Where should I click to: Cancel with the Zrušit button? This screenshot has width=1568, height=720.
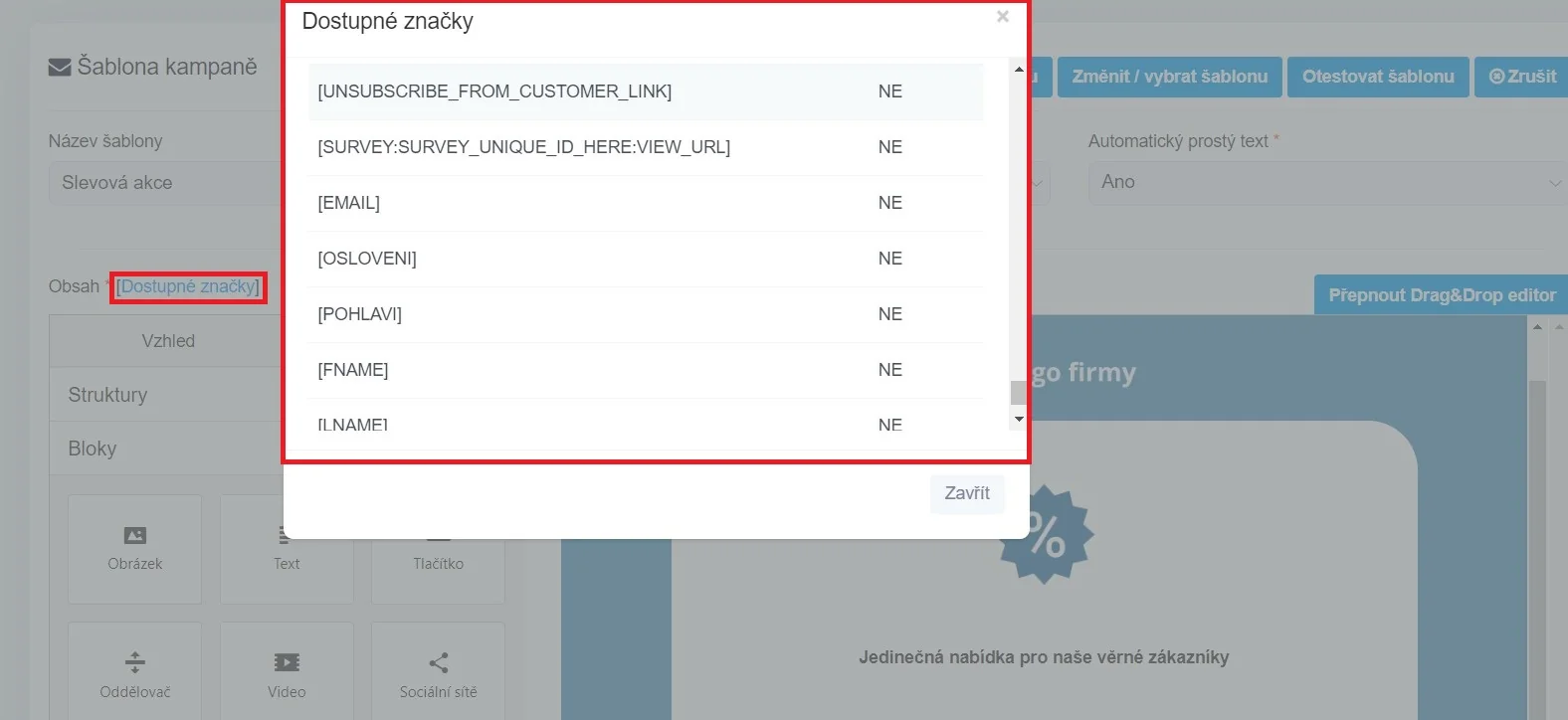click(x=1522, y=77)
